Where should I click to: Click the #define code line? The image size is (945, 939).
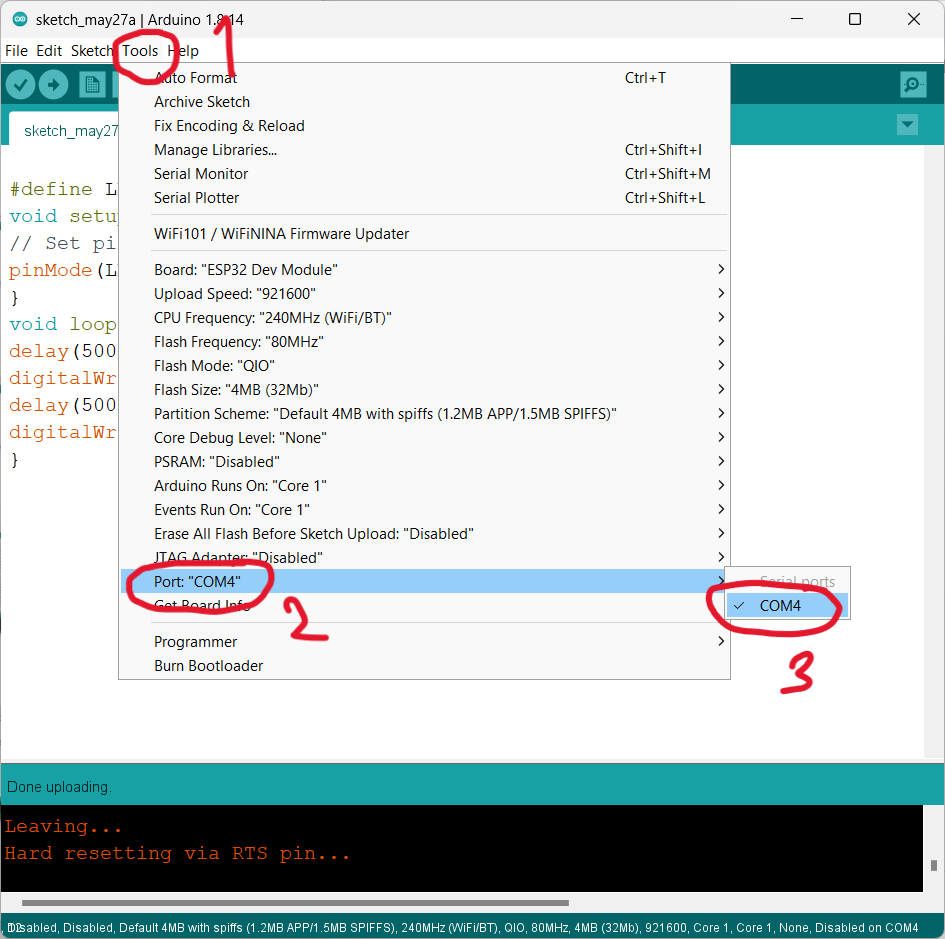pos(63,189)
